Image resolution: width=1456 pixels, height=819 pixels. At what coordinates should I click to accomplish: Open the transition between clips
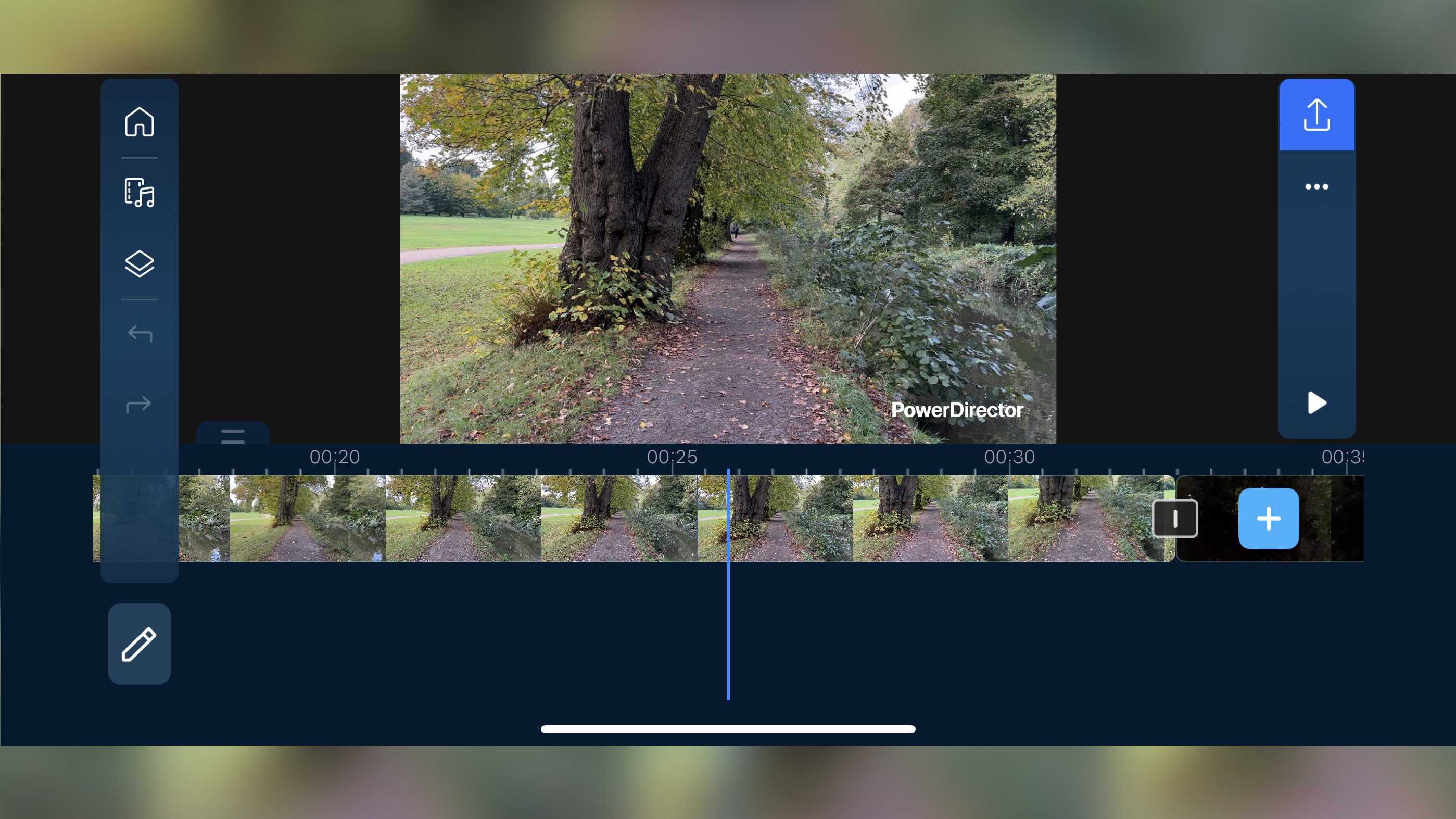[1175, 518]
